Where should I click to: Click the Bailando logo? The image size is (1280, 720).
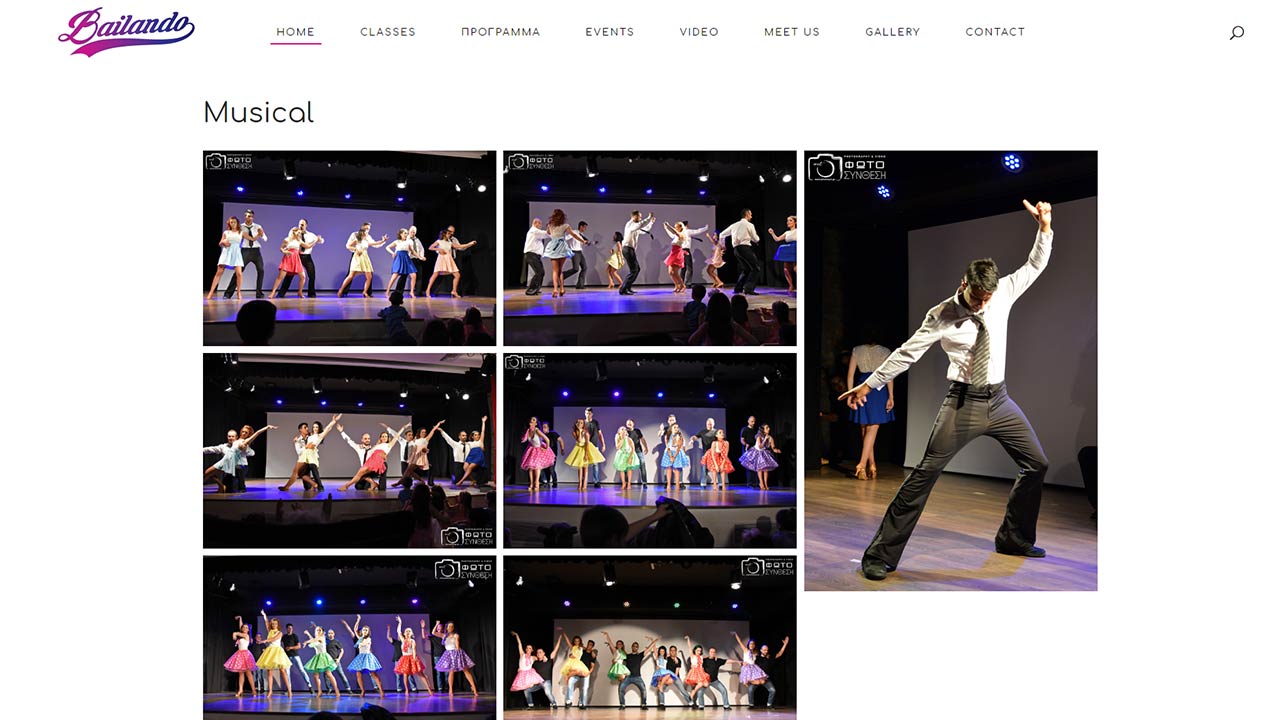coord(126,31)
